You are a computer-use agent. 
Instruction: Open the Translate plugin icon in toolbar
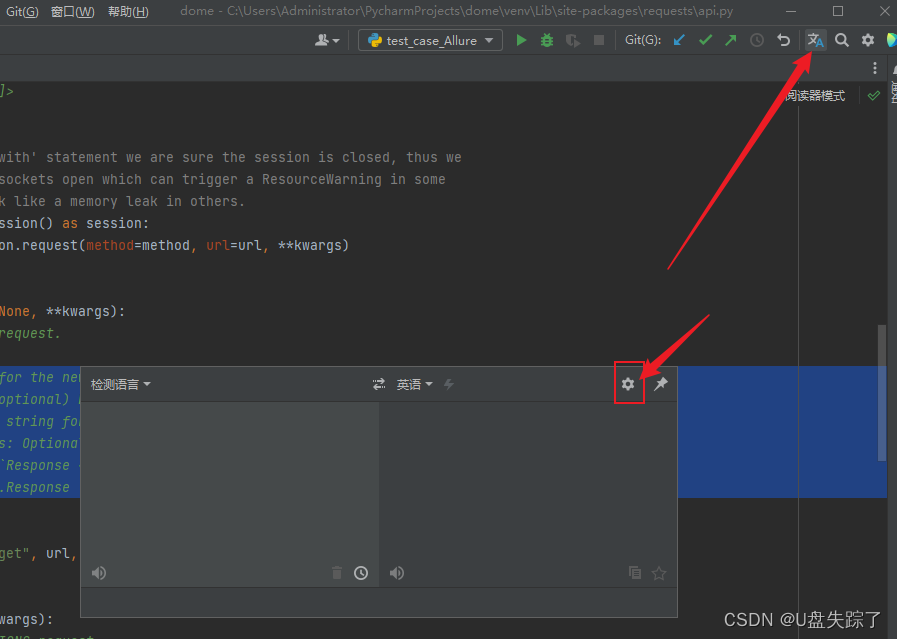[x=815, y=40]
